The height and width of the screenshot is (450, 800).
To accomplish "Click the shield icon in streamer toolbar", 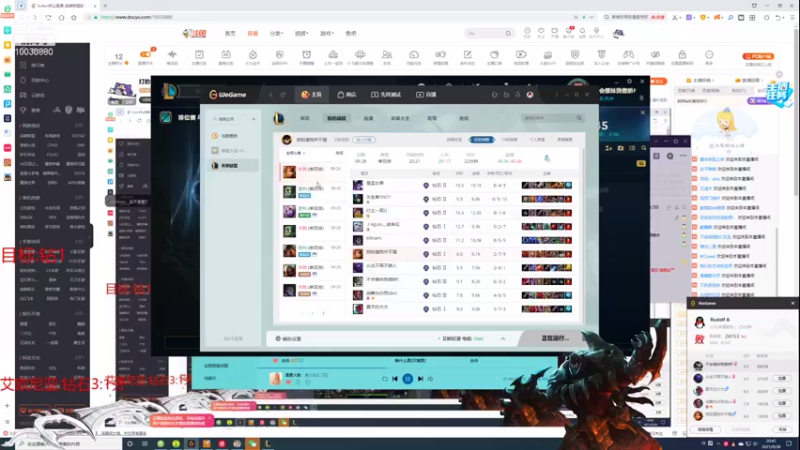I will pyautogui.click(x=575, y=55).
